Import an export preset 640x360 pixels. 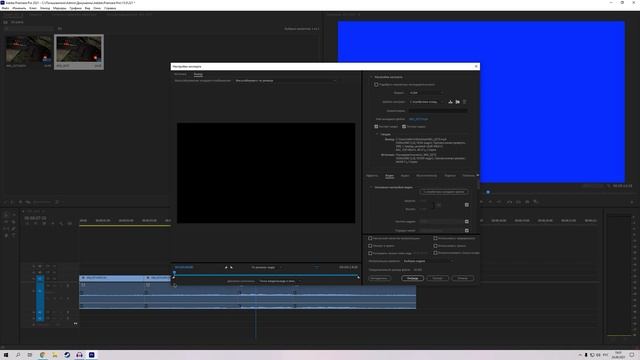pos(458,102)
